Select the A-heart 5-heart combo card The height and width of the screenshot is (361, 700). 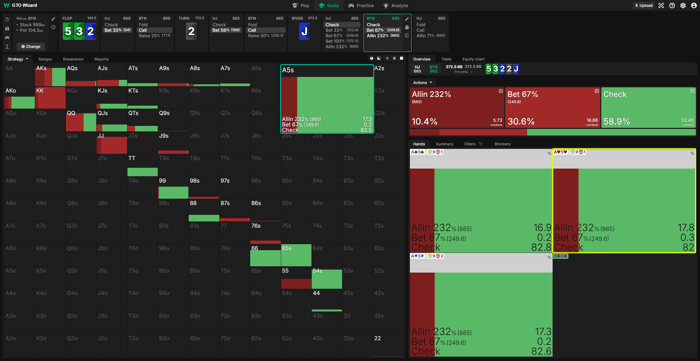pos(624,201)
